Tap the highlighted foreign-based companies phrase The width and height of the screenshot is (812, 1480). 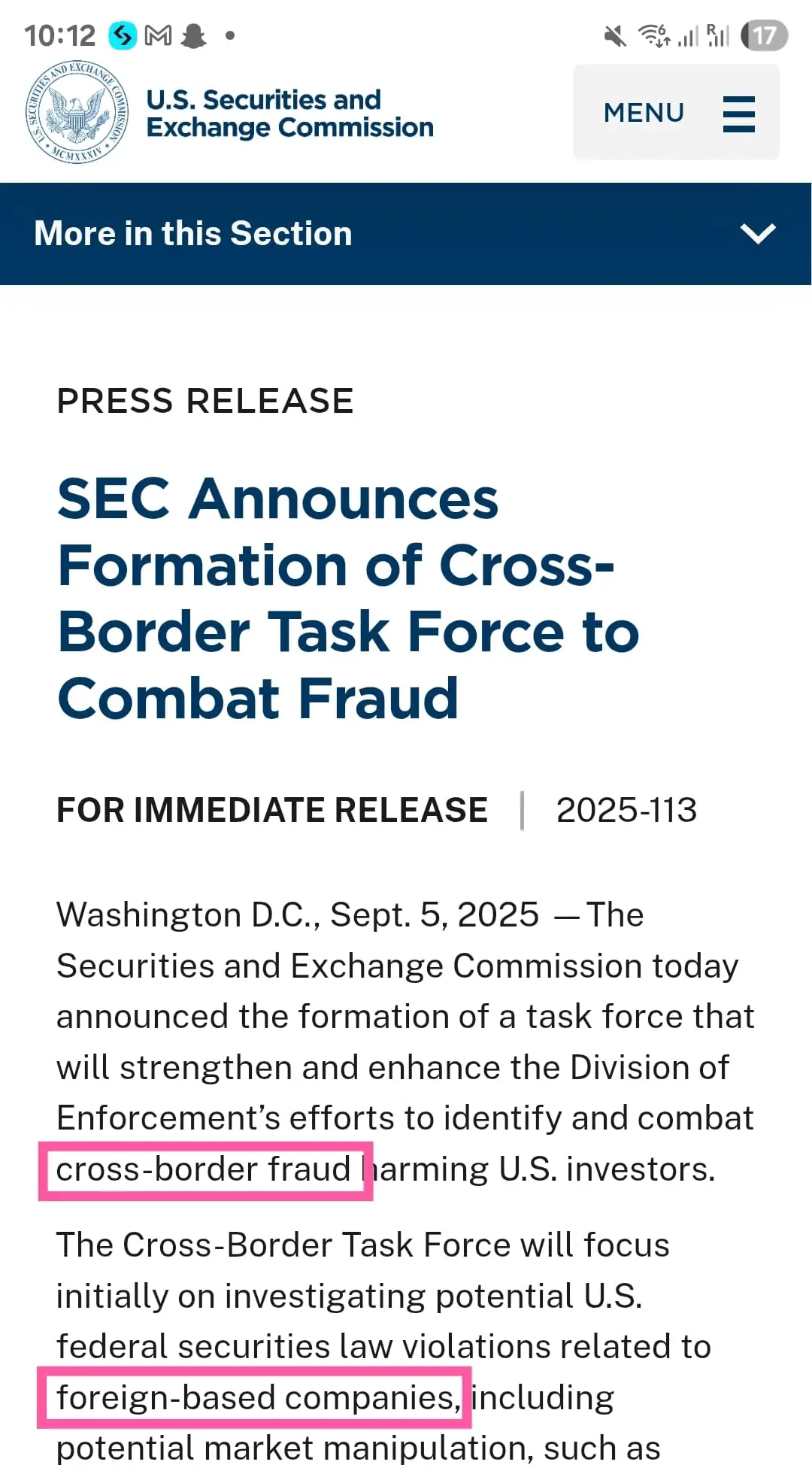coord(259,1398)
